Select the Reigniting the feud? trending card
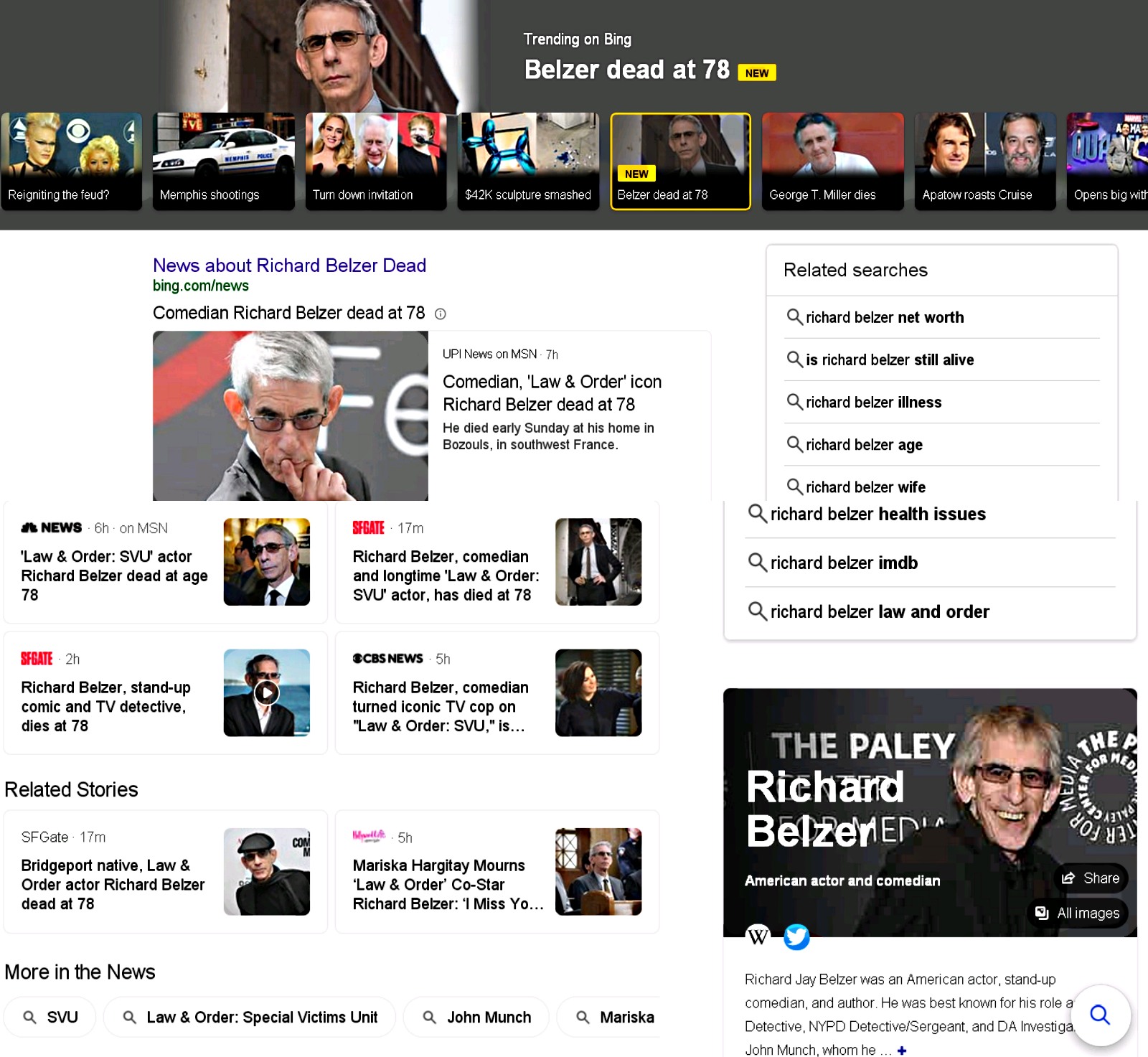Viewport: 1148px width, 1057px height. click(x=72, y=161)
